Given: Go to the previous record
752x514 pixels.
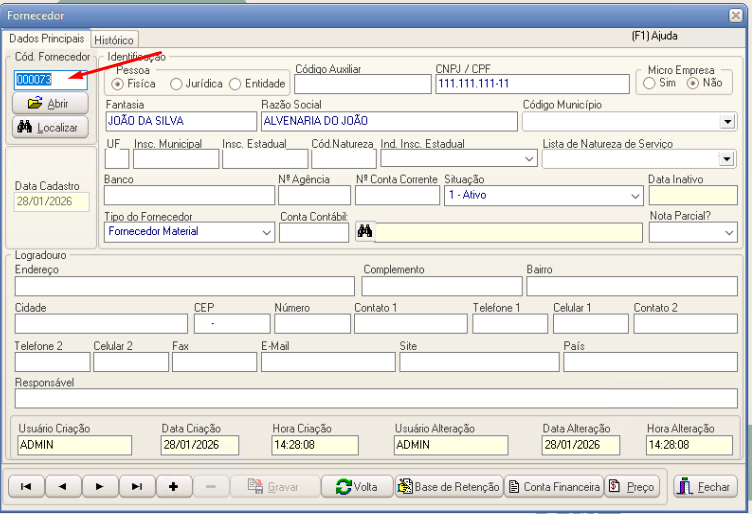Looking at the screenshot, I should 62,486.
